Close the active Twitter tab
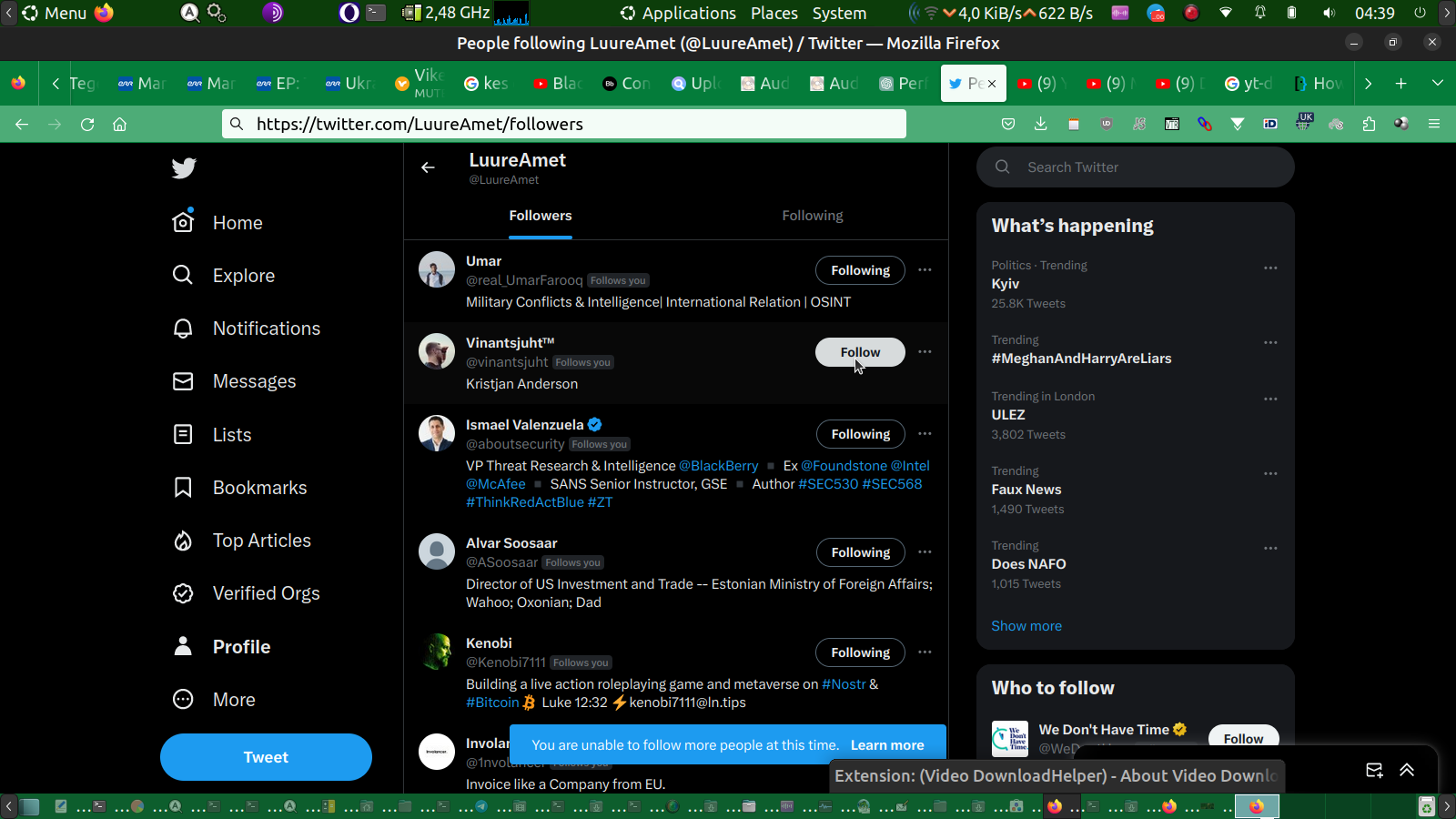This screenshot has width=1456, height=819. pos(992,84)
